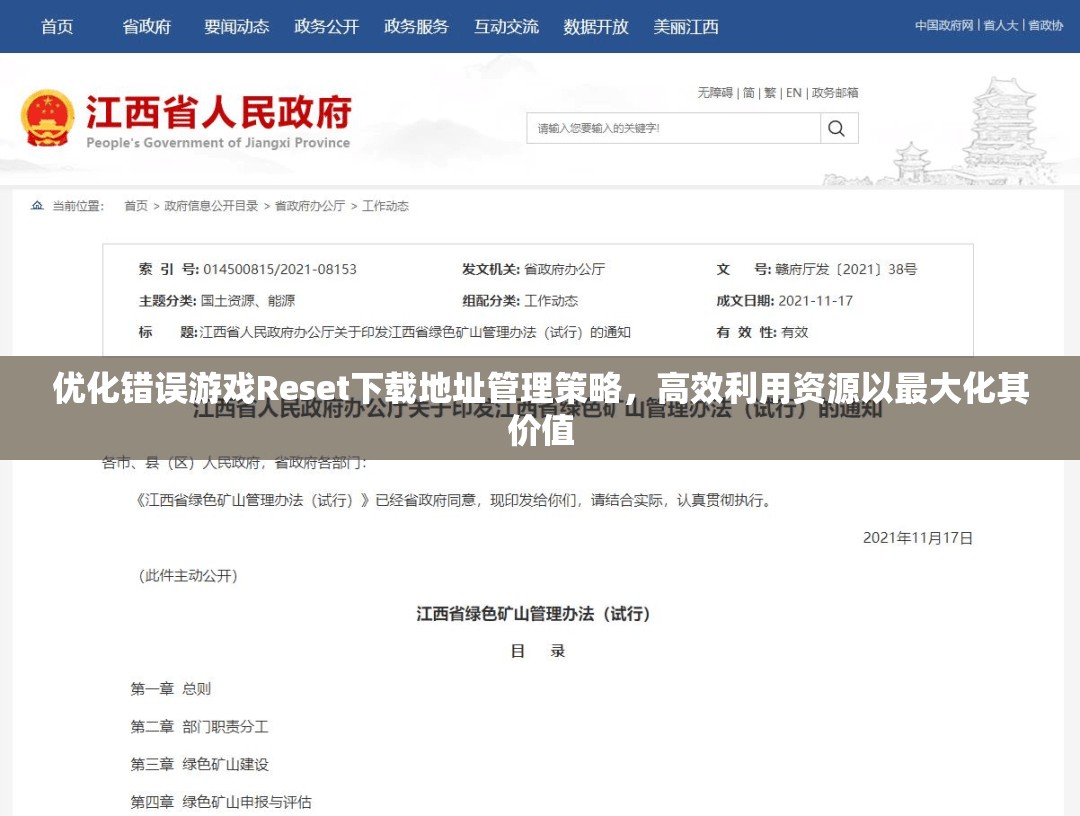Image resolution: width=1080 pixels, height=816 pixels.
Task: Select 国土资源、能源 subject category text
Action: 248,301
